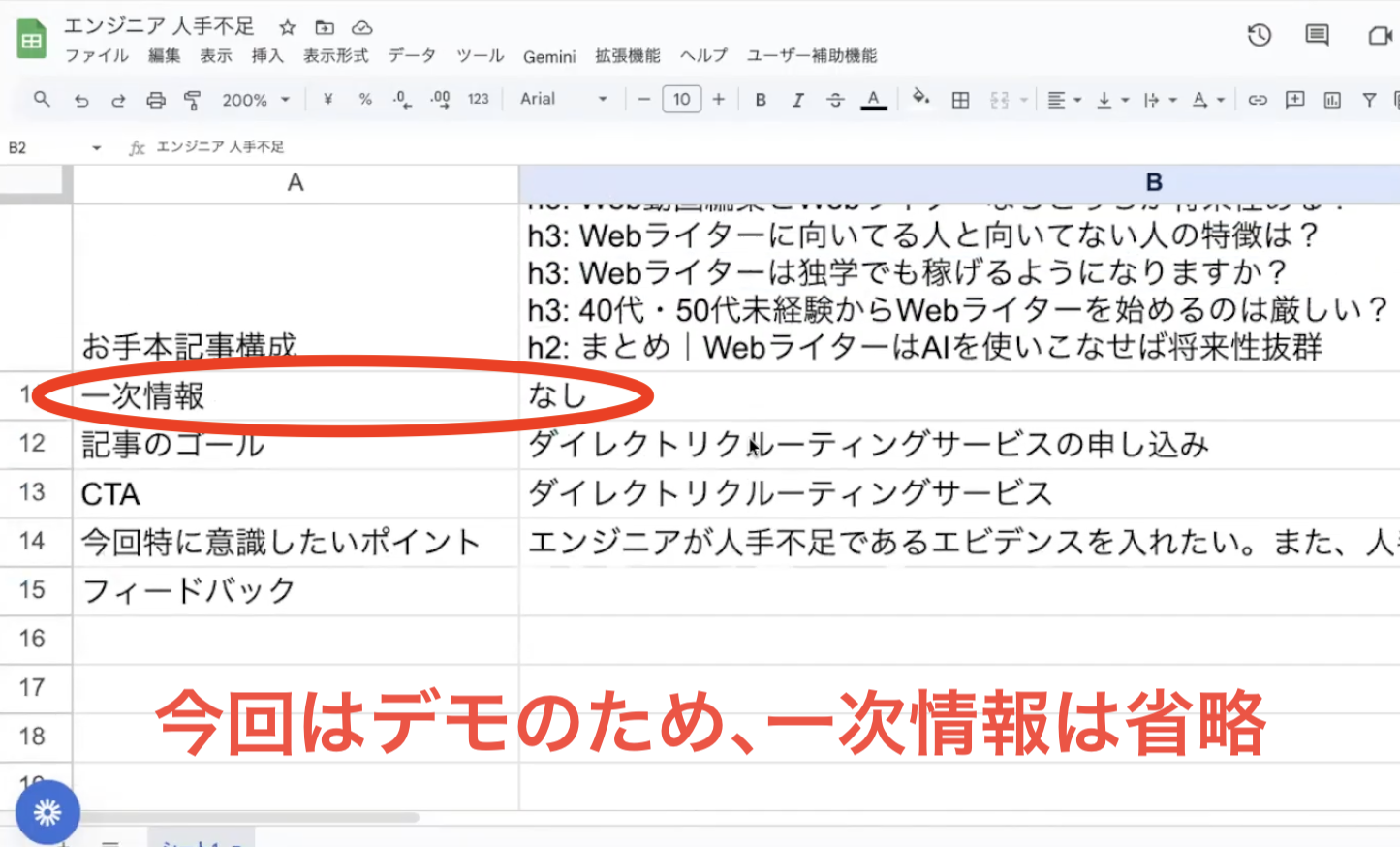Select cell 今回特に意識したいポイント
1400x847 pixels.
pyautogui.click(x=296, y=542)
